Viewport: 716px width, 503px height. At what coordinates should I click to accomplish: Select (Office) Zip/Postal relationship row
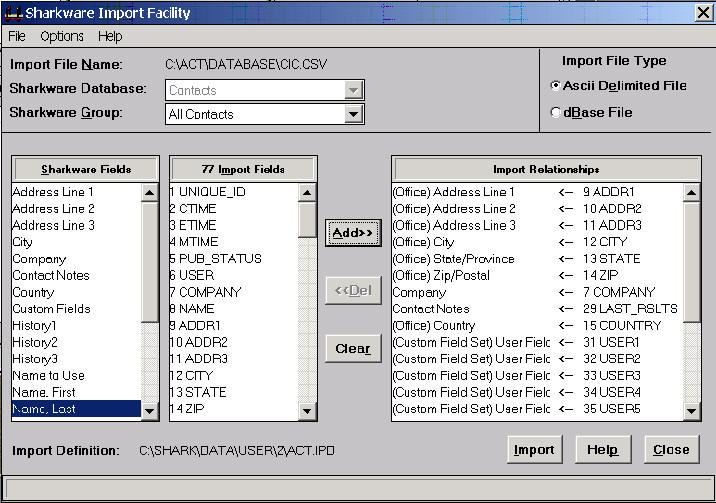point(537,275)
